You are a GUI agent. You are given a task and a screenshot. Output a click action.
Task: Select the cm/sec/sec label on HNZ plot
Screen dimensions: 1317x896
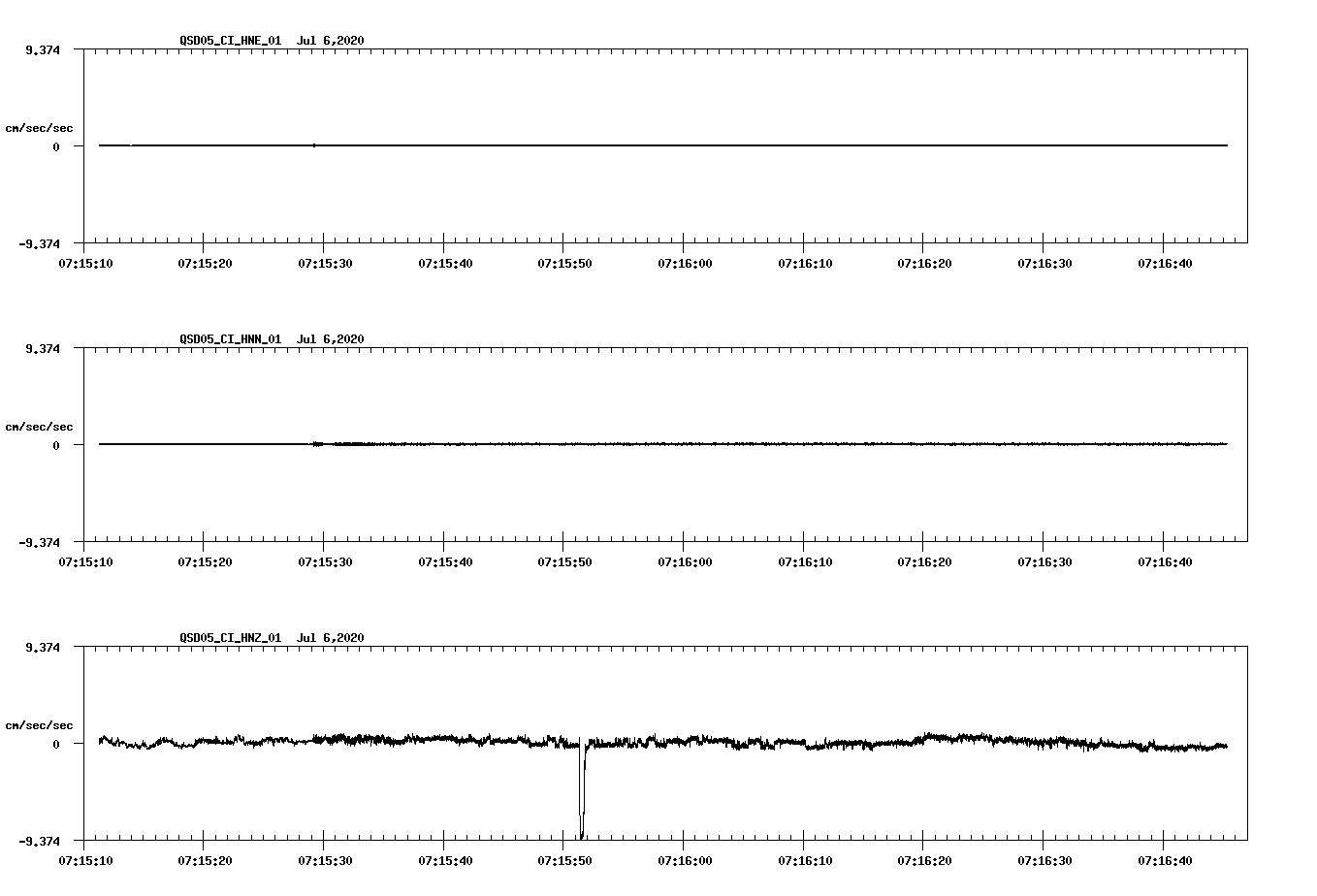pyautogui.click(x=40, y=725)
